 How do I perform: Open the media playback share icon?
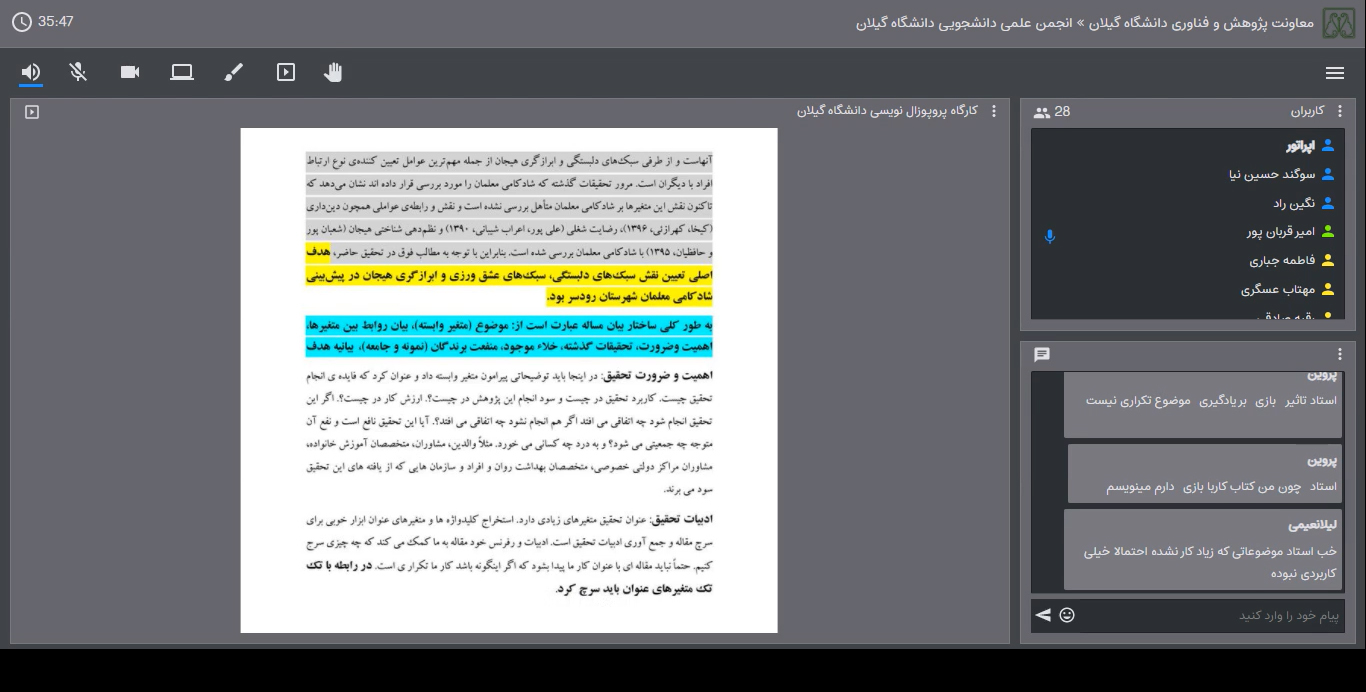[286, 72]
